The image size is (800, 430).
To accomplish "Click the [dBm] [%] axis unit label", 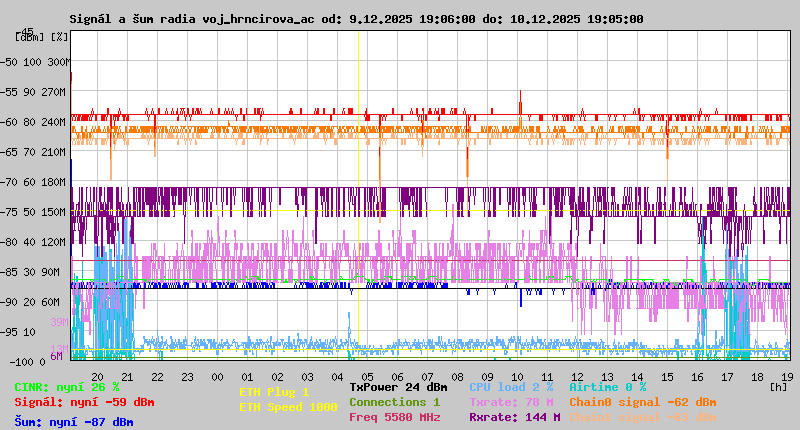I will pyautogui.click(x=42, y=37).
